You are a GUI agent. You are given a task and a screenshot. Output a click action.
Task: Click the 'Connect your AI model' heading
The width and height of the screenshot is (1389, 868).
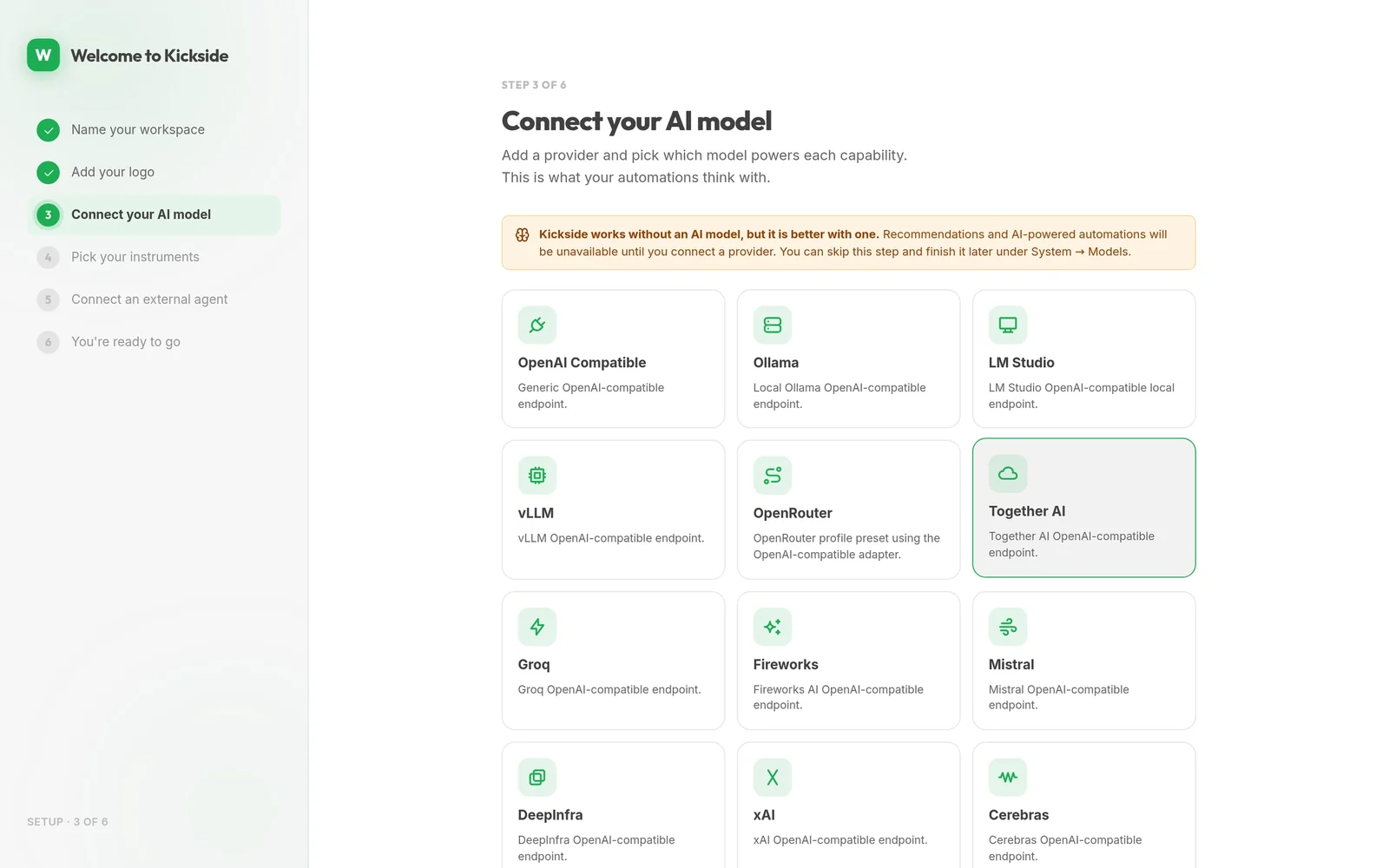point(636,122)
